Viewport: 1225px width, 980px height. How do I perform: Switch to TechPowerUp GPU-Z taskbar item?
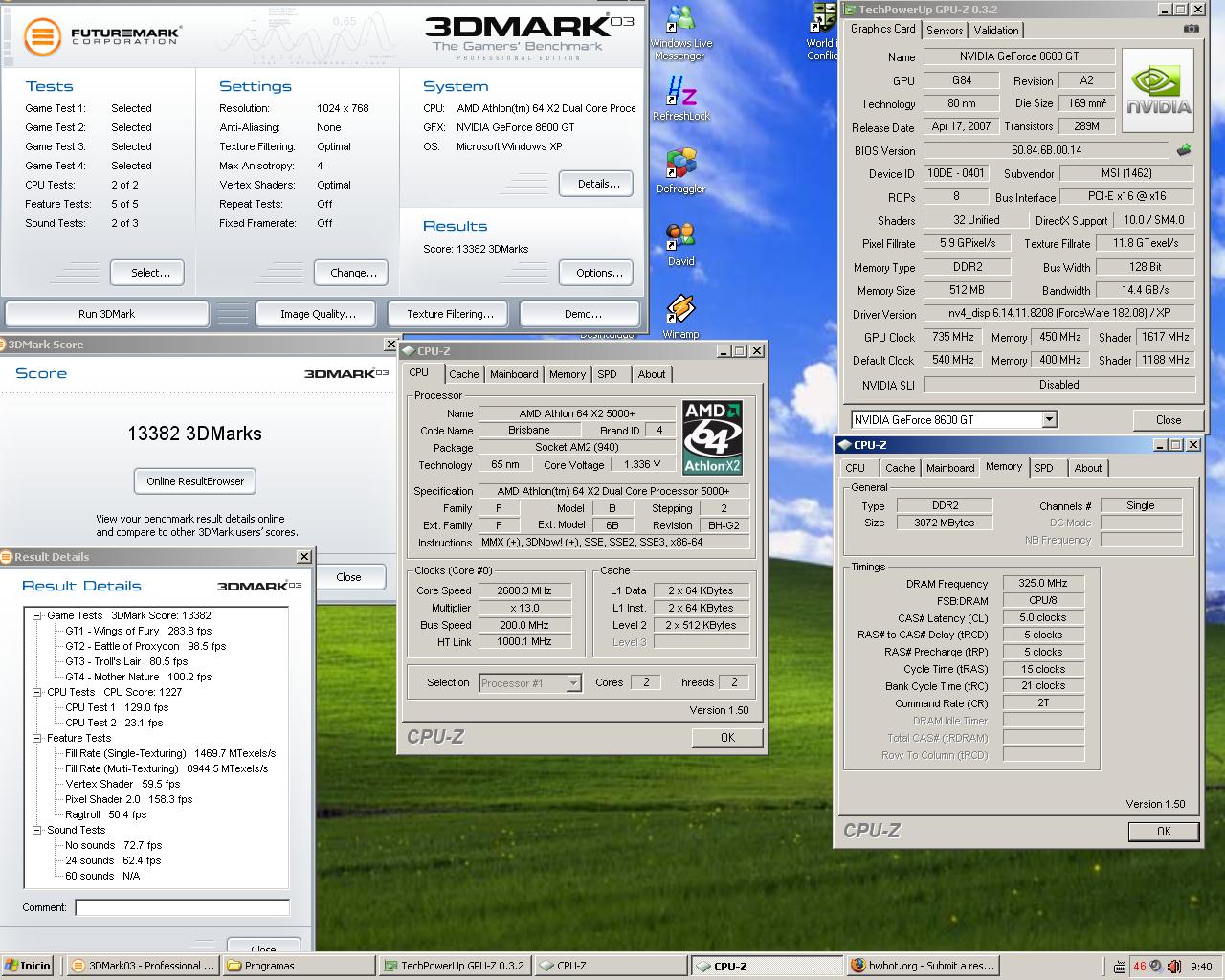tap(454, 966)
